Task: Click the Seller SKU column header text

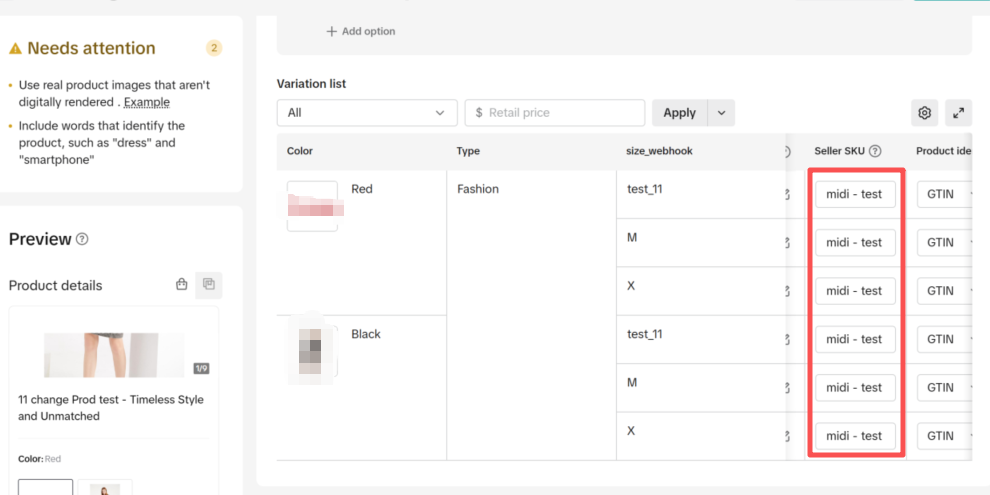Action: [840, 152]
